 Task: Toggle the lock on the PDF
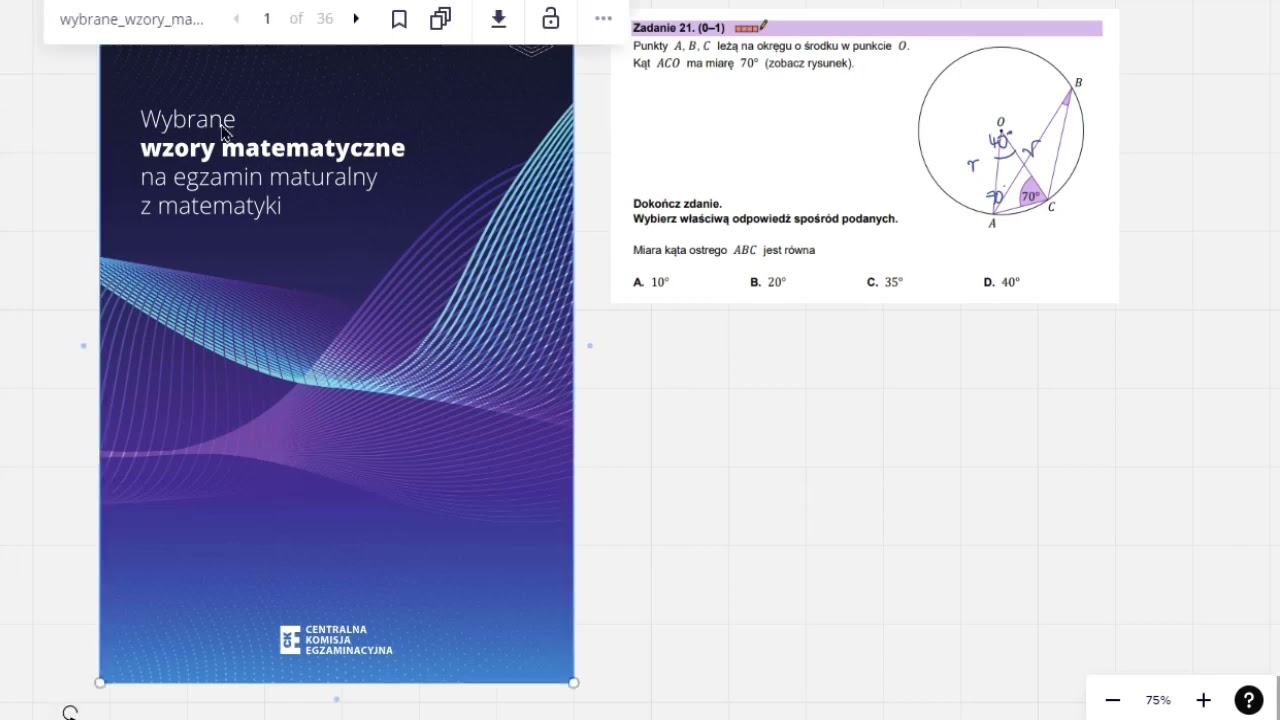(551, 19)
